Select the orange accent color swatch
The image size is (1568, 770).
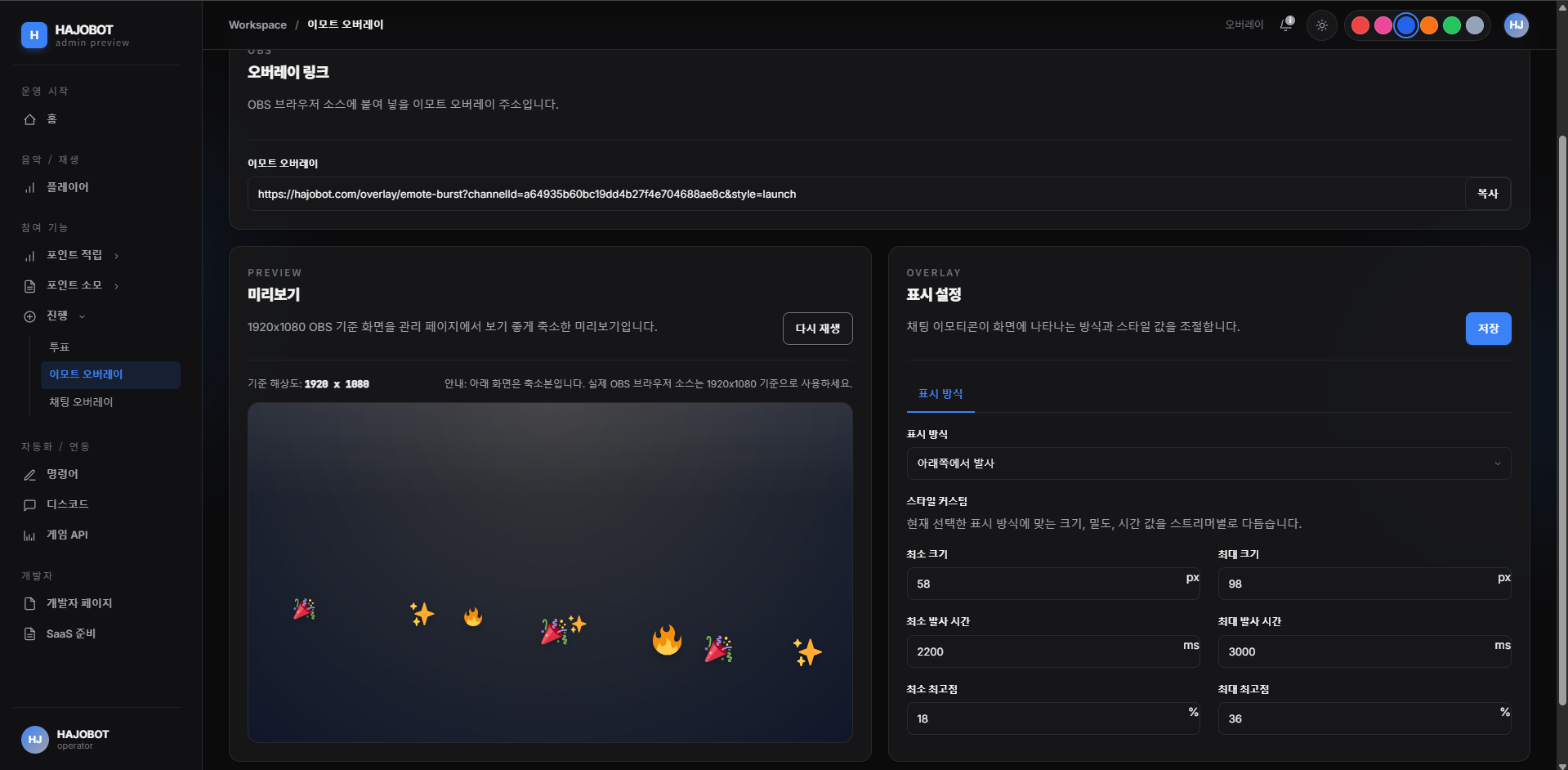pos(1429,25)
